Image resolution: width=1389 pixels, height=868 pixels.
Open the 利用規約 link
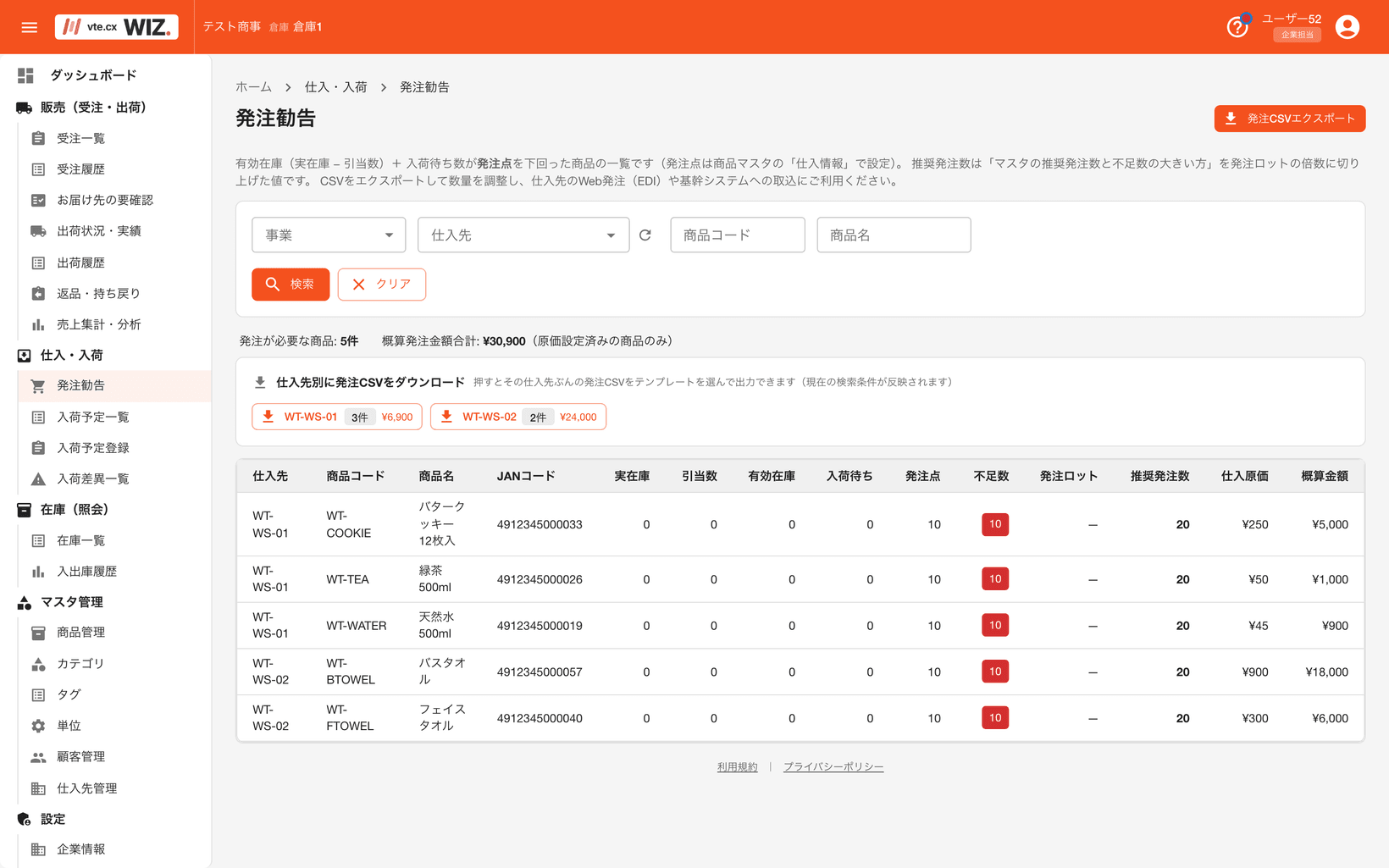(737, 767)
